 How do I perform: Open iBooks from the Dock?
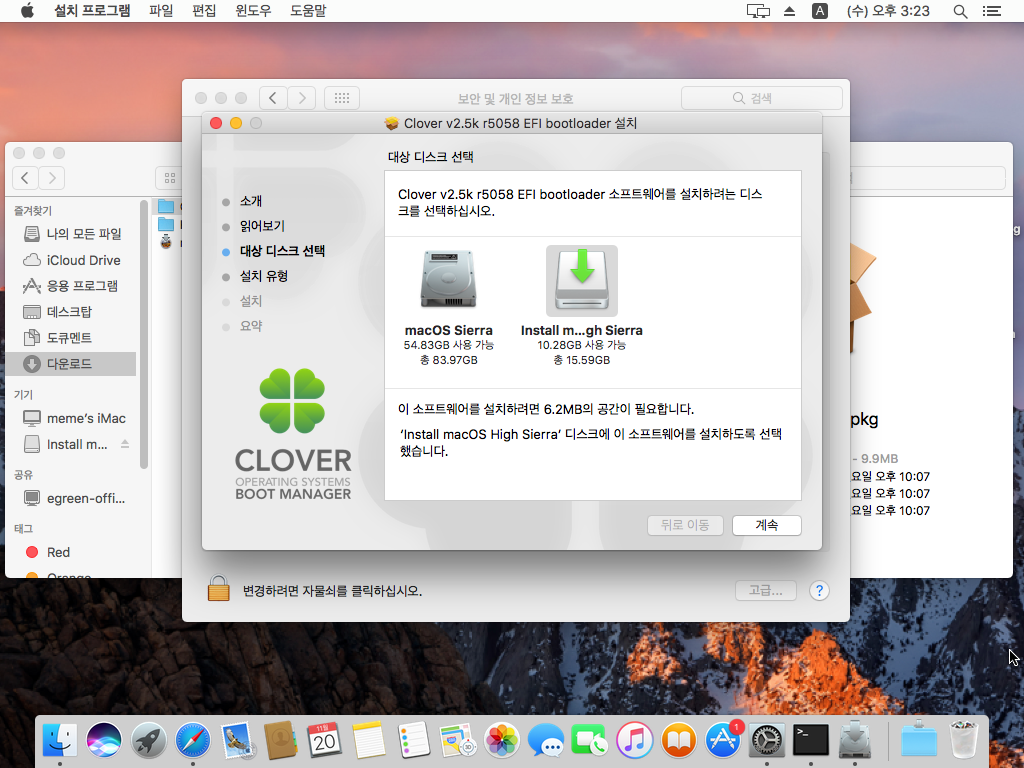pyautogui.click(x=679, y=740)
